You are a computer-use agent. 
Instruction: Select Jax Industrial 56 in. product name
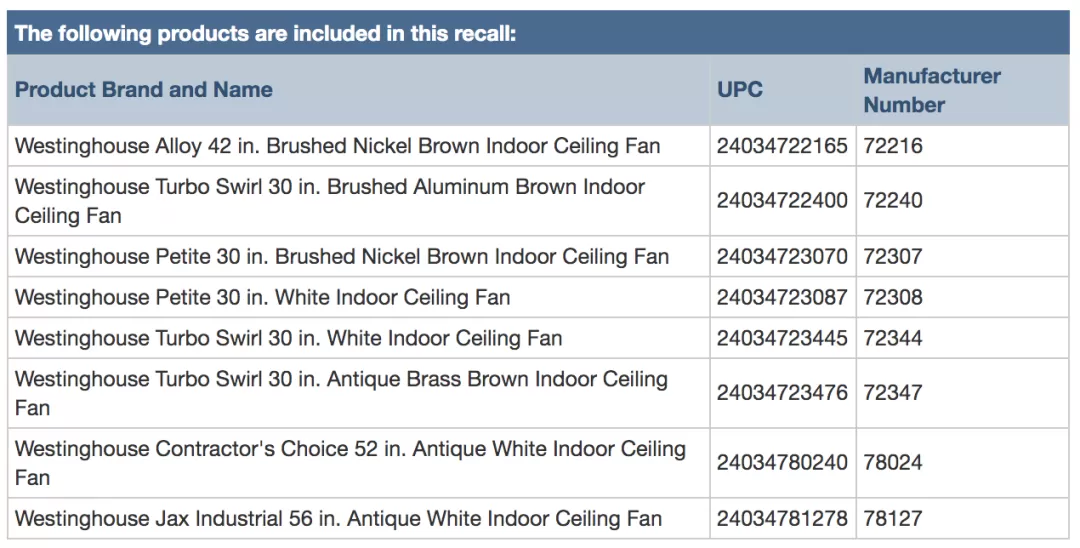click(x=338, y=518)
